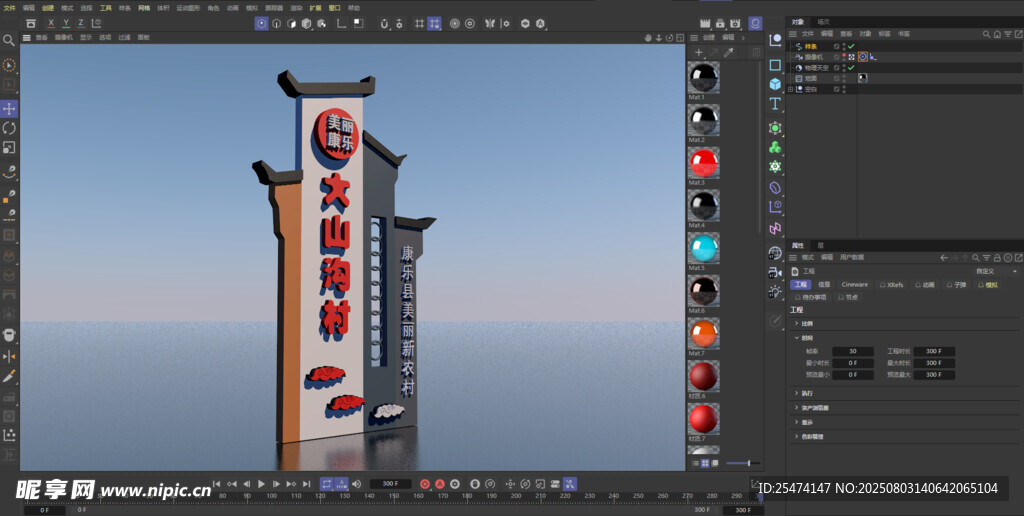Open the 工具 menu in menu bar
Screen dimensions: 1024x516
pos(105,7)
